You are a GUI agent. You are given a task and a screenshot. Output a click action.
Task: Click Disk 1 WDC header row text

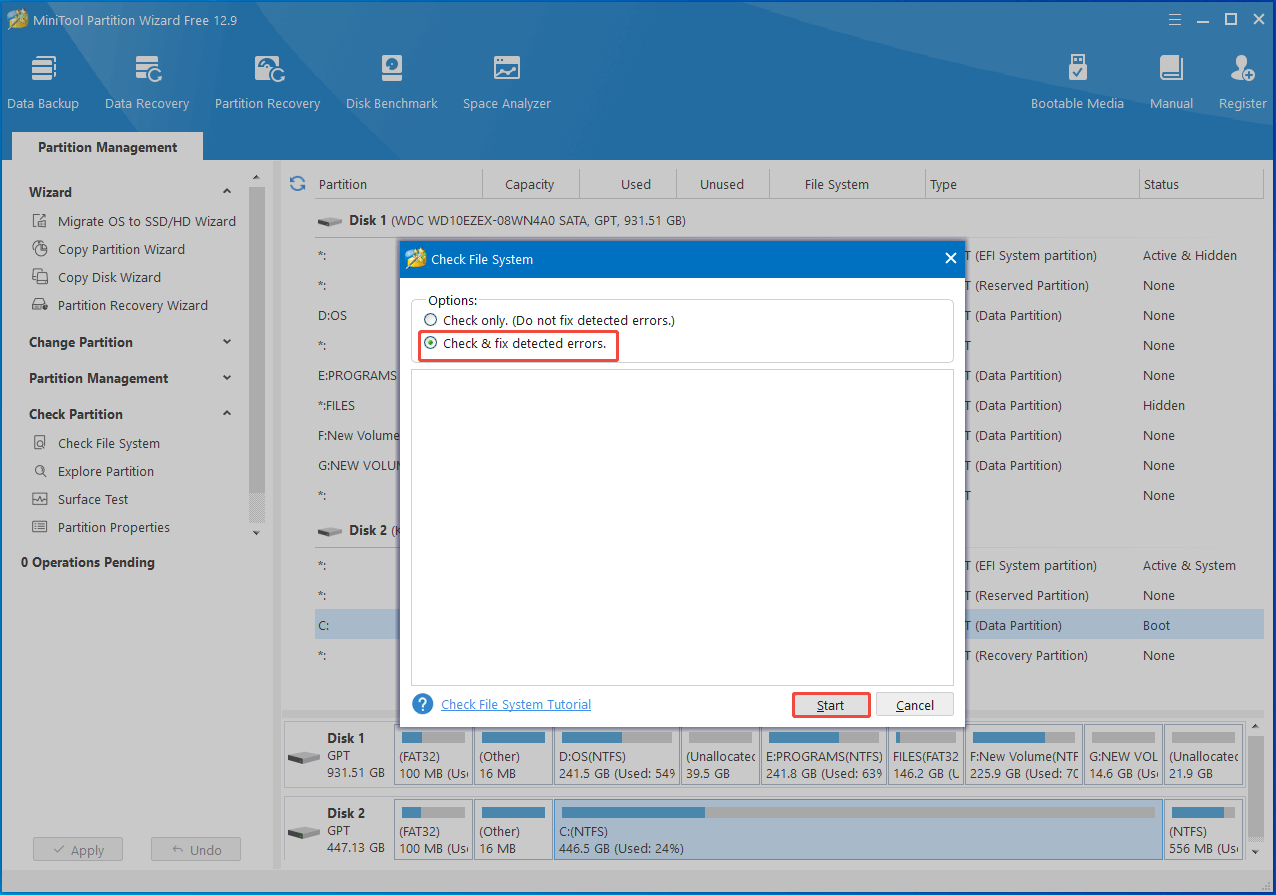[517, 220]
